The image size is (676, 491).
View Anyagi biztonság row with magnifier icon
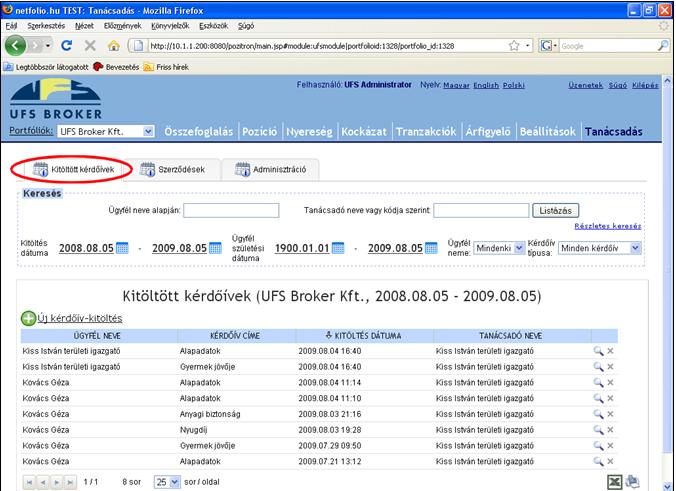click(x=598, y=414)
